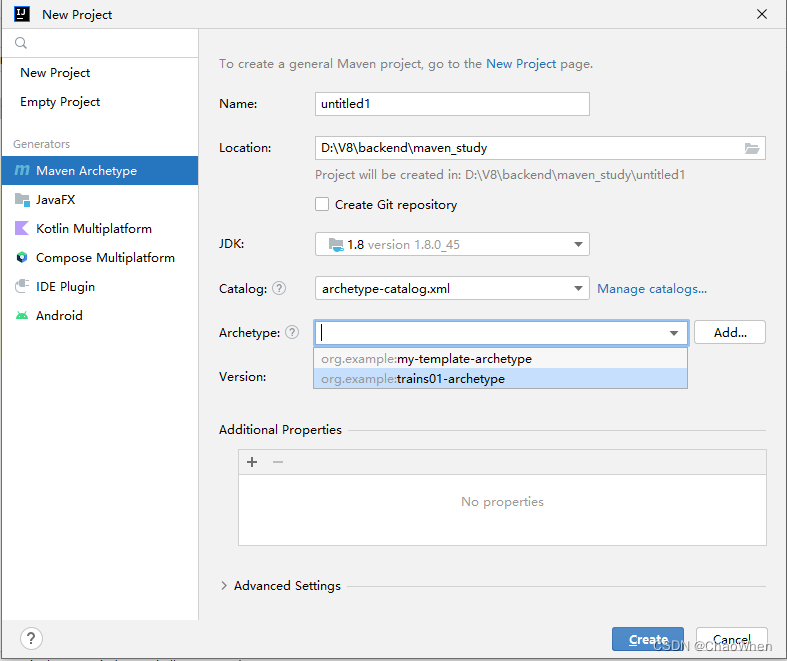Click the Generators section label
The image size is (787, 661).
pyautogui.click(x=42, y=144)
